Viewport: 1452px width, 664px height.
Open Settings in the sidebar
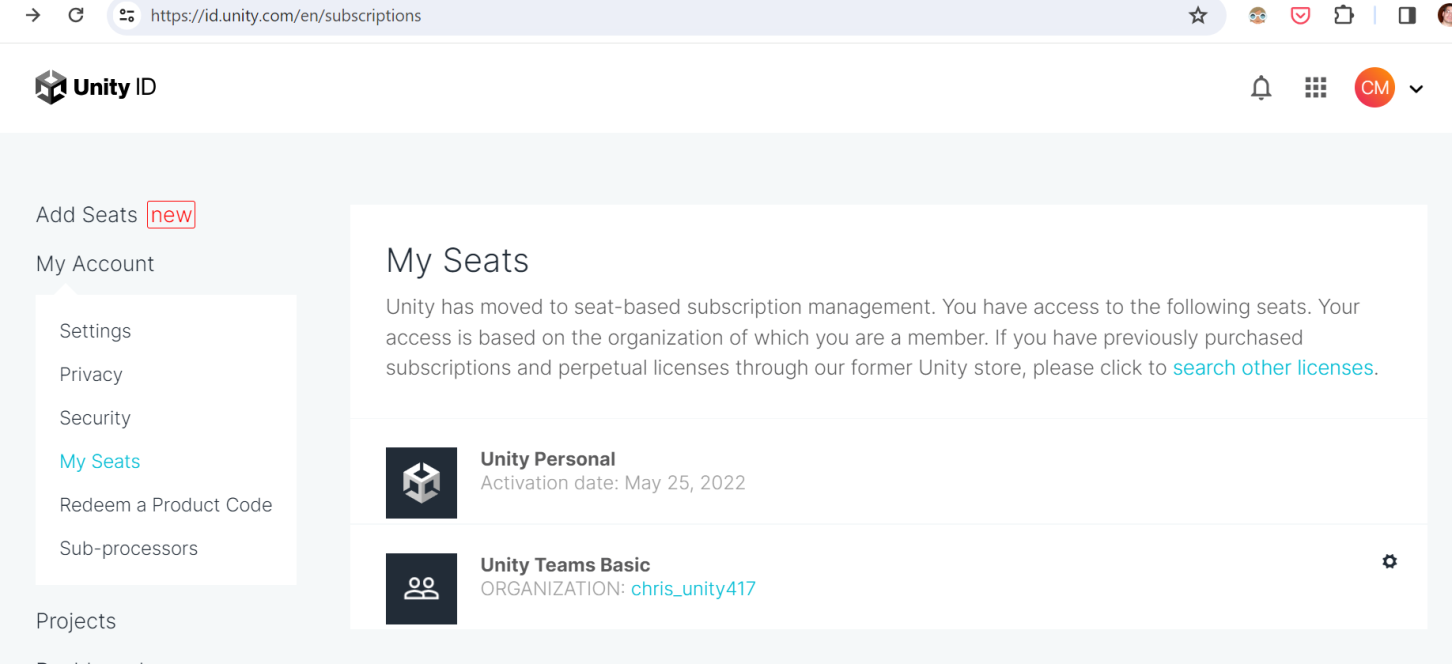point(95,331)
